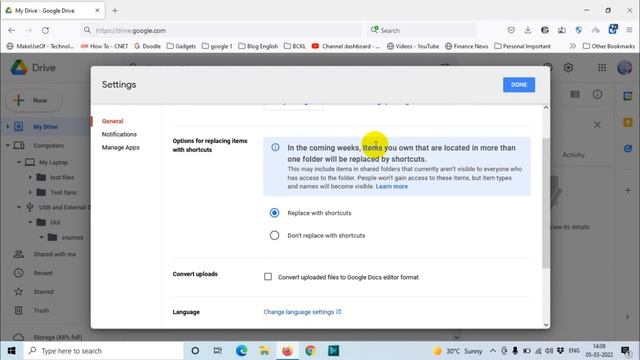
Task: Expand Test Sync folder arrow
Action: tap(30, 192)
